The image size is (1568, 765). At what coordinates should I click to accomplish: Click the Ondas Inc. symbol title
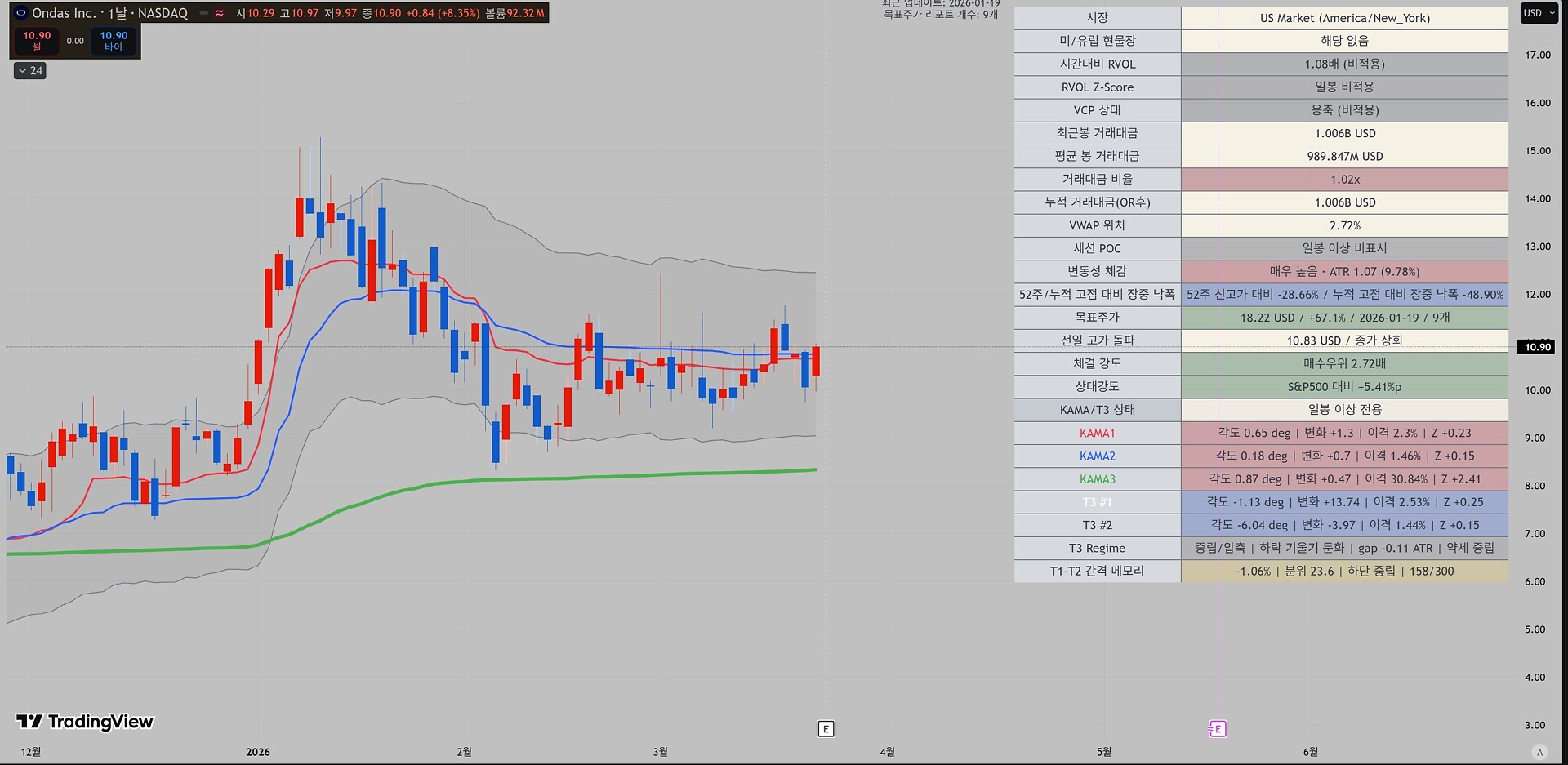[64, 13]
